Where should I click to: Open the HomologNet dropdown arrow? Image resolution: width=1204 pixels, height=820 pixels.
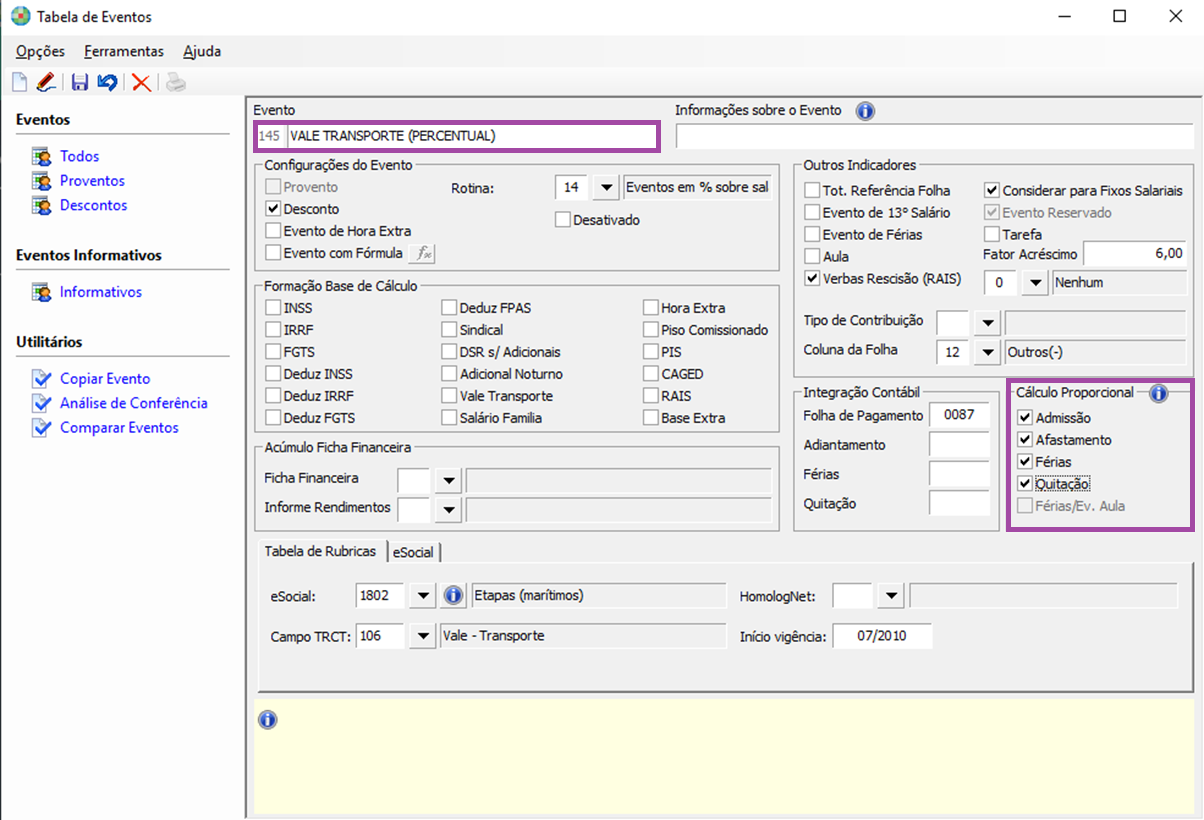pyautogui.click(x=890, y=596)
